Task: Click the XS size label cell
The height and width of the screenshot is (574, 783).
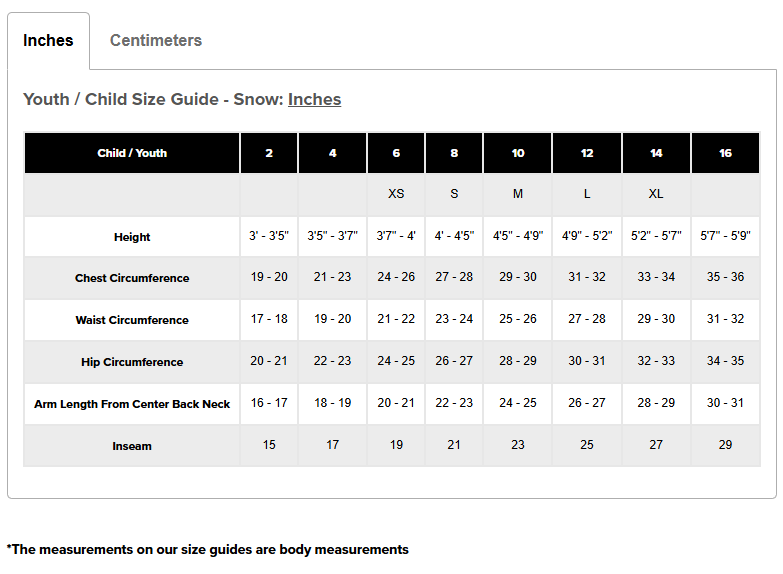Action: point(396,194)
